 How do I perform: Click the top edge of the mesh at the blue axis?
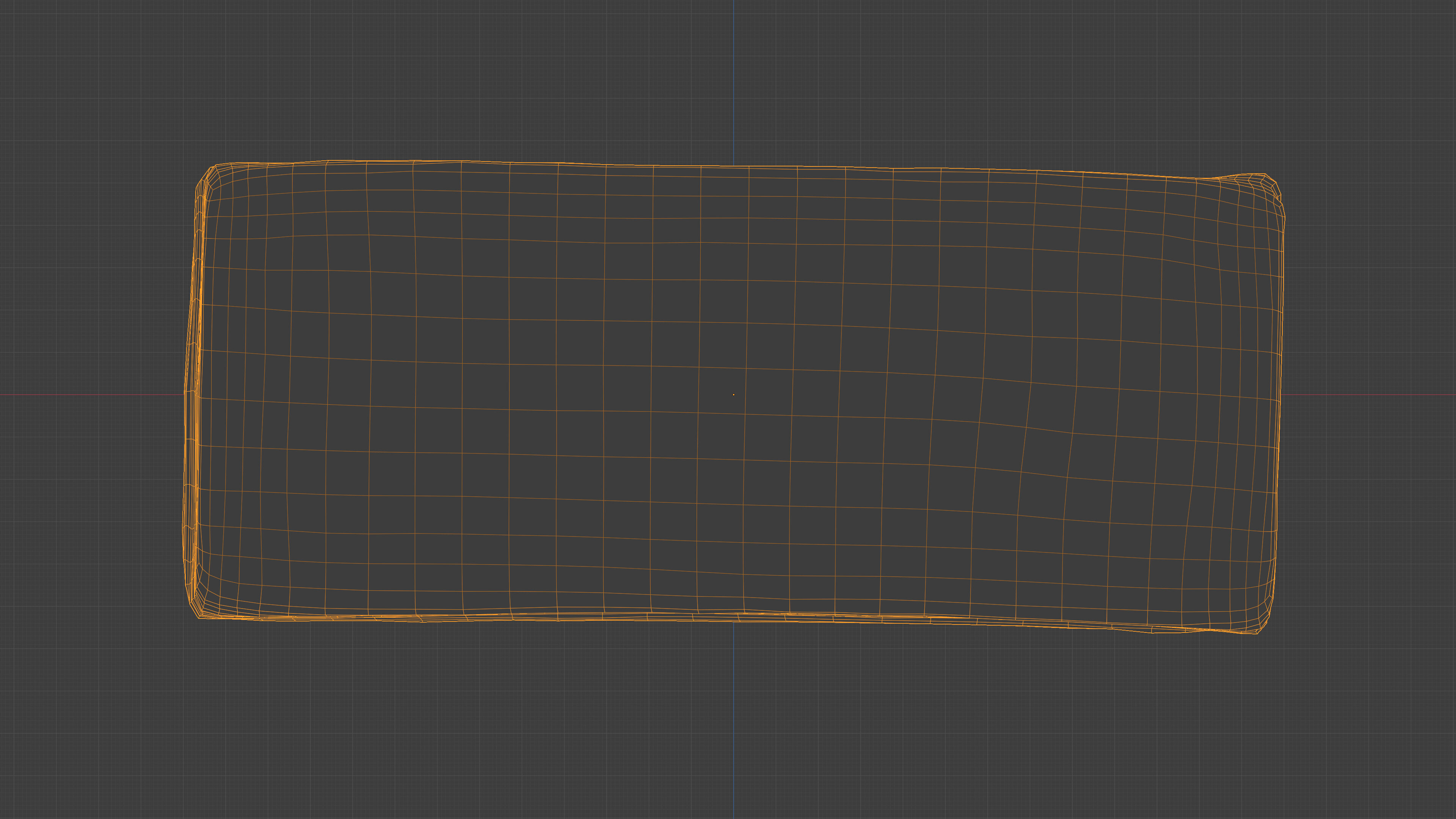[x=734, y=166]
